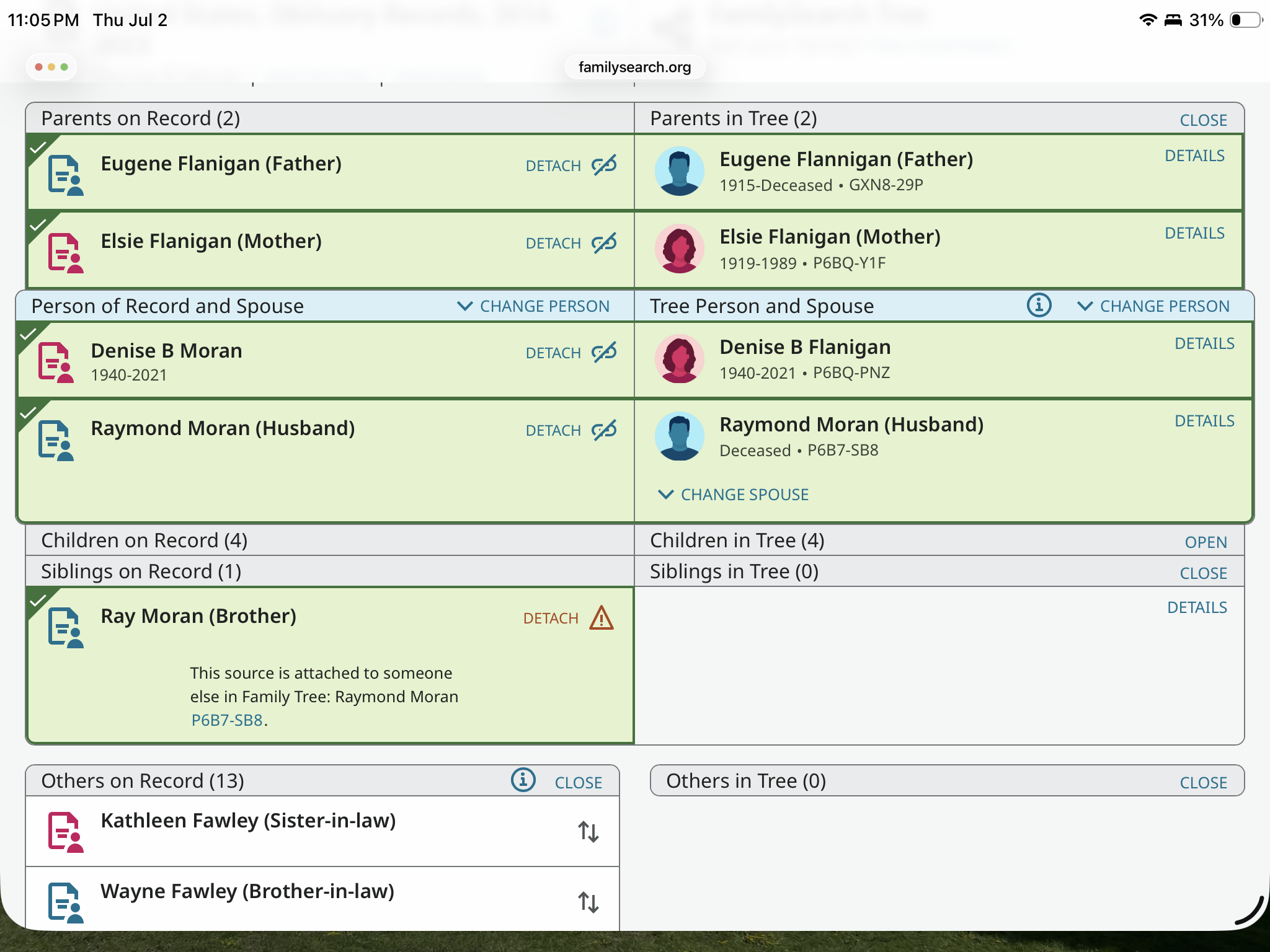The width and height of the screenshot is (1270, 952).
Task: Click Denise B Flanigan name
Action: [805, 347]
